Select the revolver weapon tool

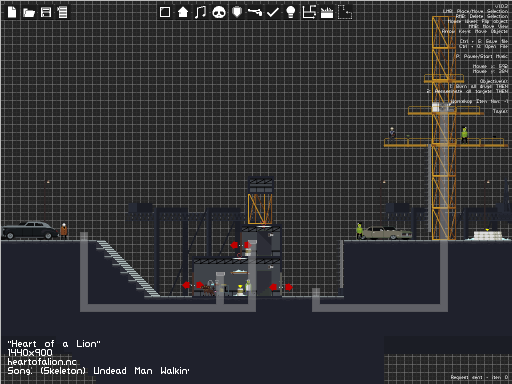pos(255,12)
